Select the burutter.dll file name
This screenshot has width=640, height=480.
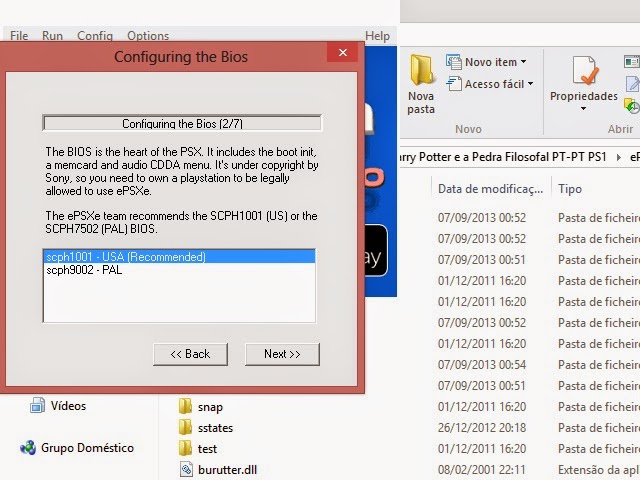click(x=227, y=470)
